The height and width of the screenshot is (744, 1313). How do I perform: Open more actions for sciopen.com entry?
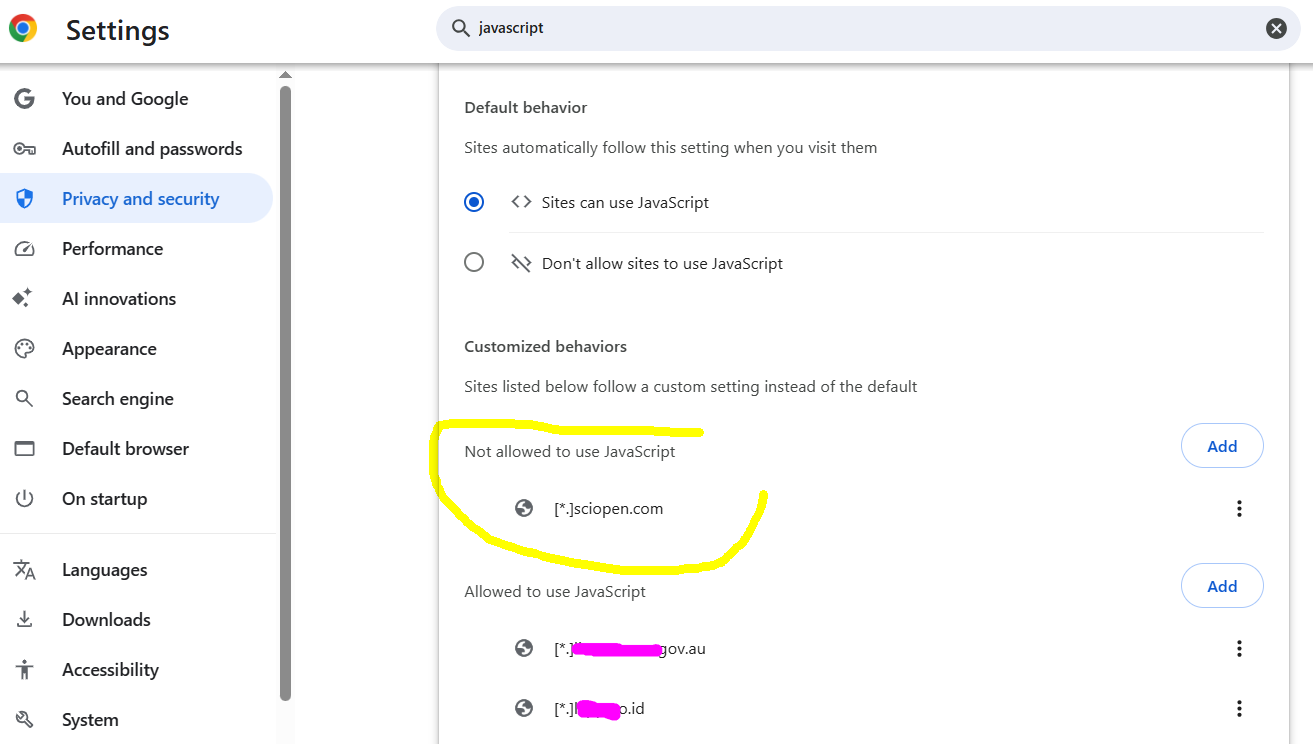click(x=1239, y=509)
